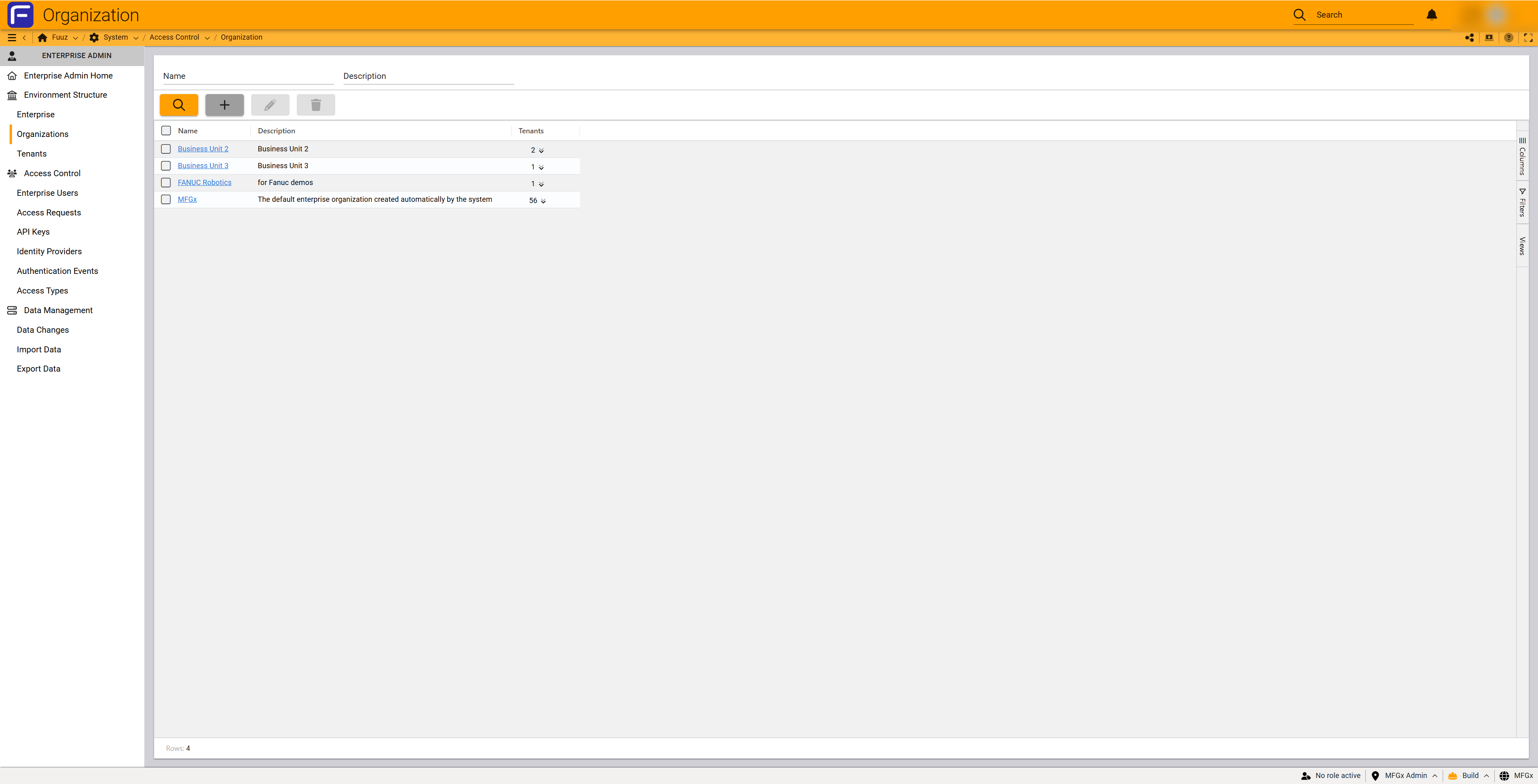Click the Organization breadcrumb link
The height and width of the screenshot is (784, 1538).
(241, 37)
